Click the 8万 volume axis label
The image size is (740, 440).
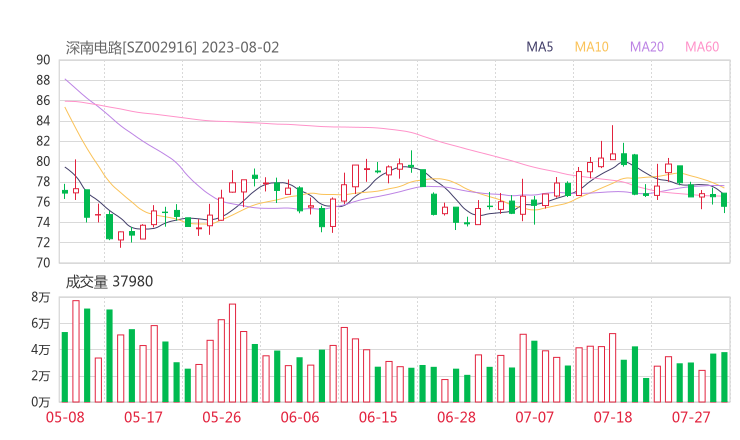[41, 297]
